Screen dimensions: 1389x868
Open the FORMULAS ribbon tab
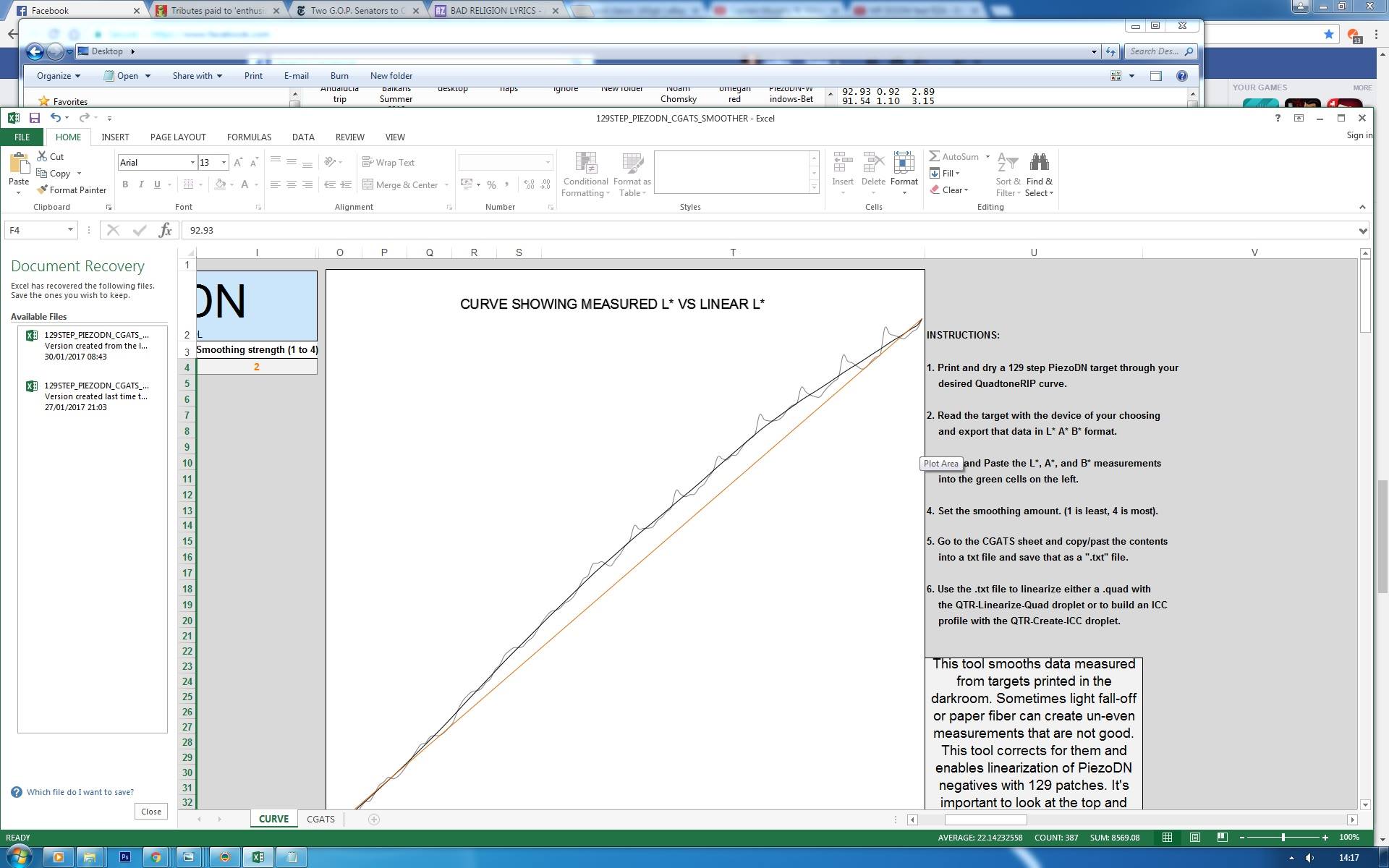click(249, 137)
